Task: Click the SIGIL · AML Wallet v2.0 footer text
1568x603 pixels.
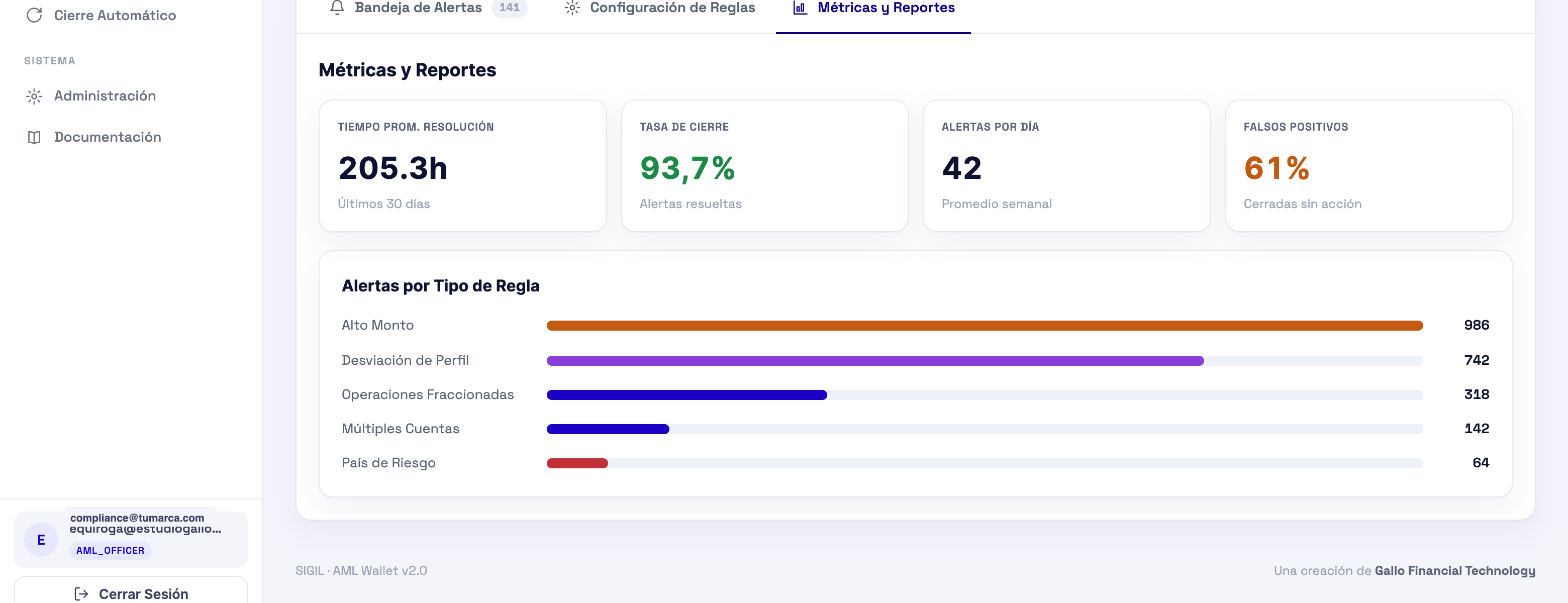Action: [361, 571]
